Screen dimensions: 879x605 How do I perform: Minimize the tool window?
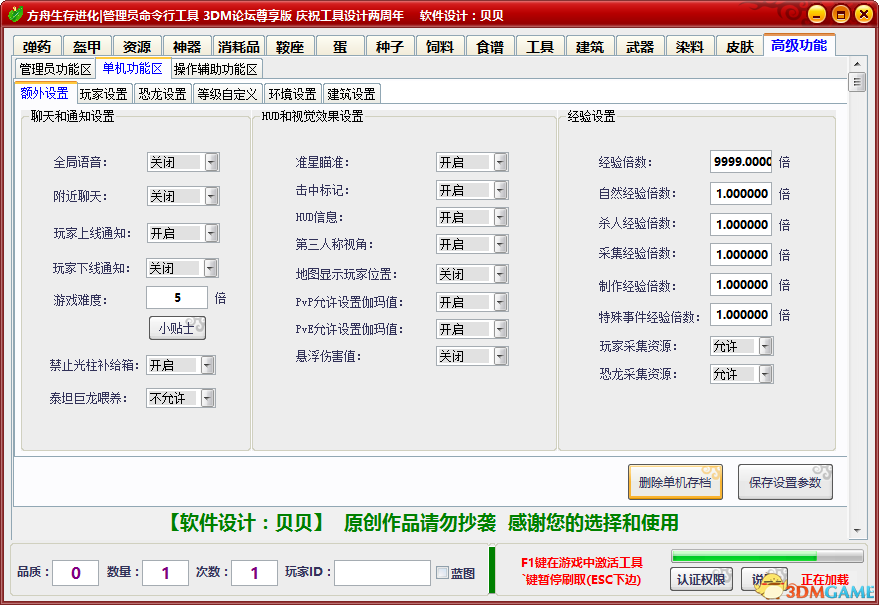coord(817,15)
